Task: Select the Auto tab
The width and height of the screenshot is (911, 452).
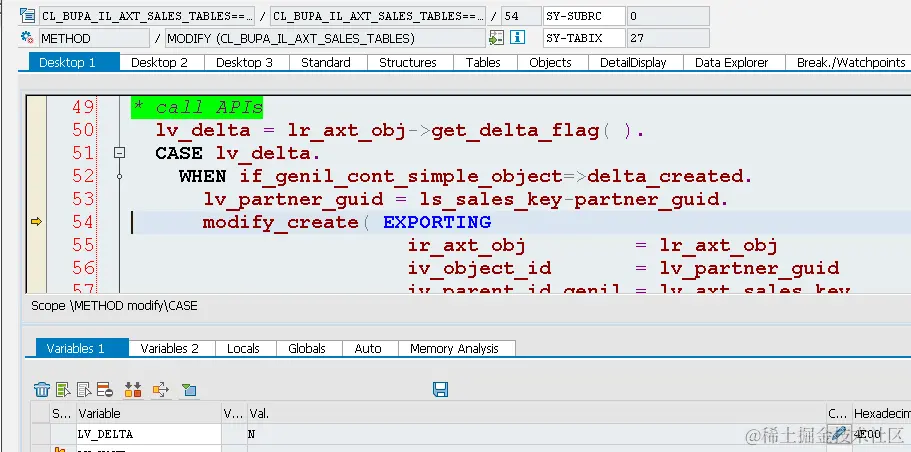Action: (x=368, y=348)
